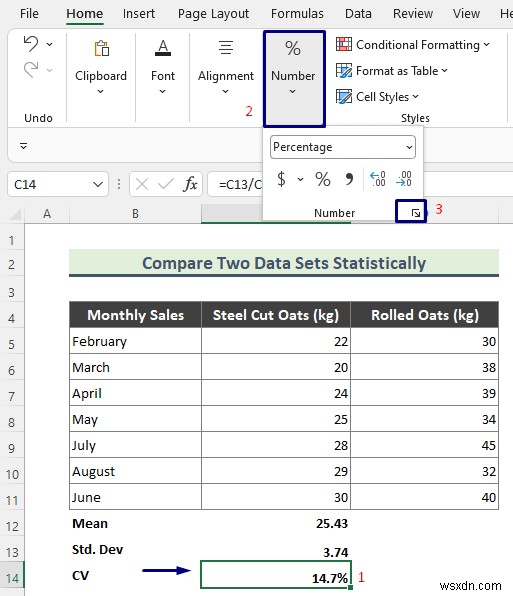Select the CV label cell
513x596 pixels.
pyautogui.click(x=135, y=575)
